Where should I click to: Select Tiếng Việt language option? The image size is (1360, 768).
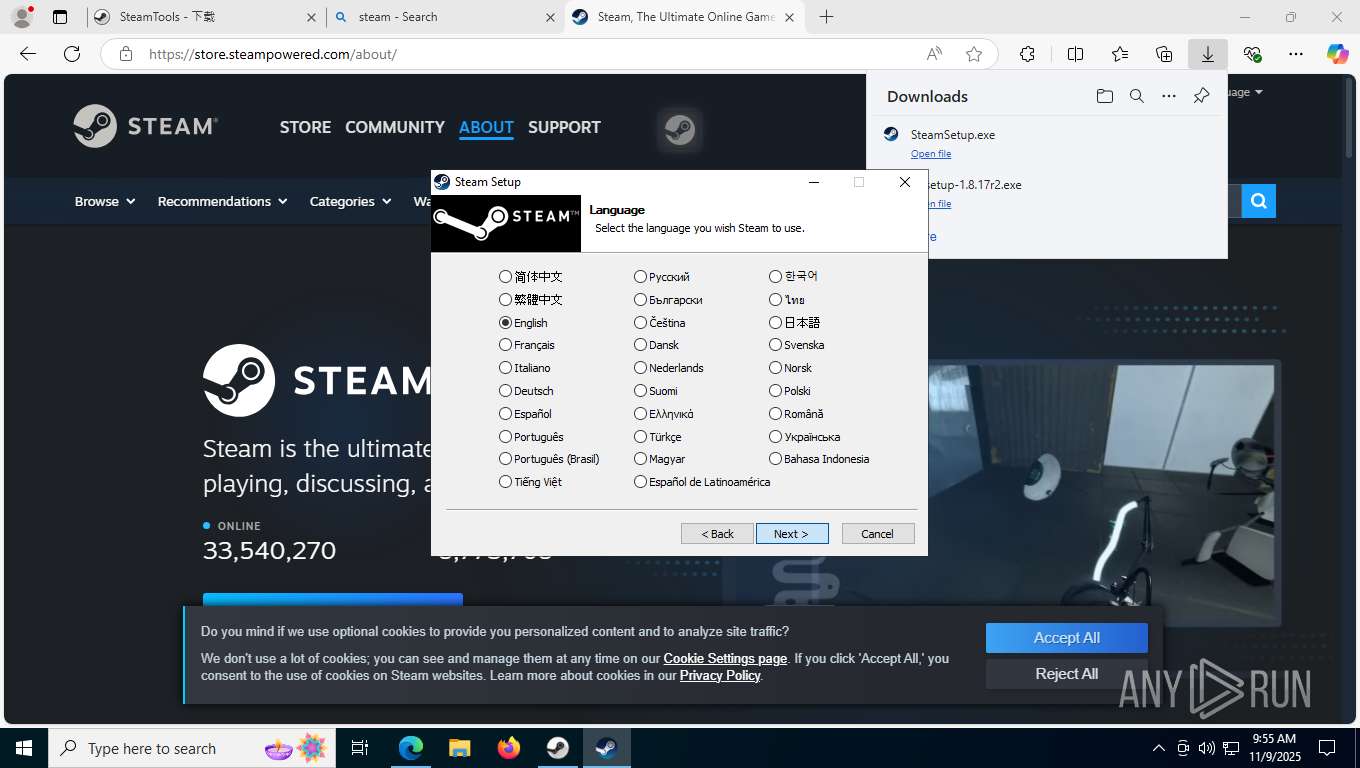(531, 482)
